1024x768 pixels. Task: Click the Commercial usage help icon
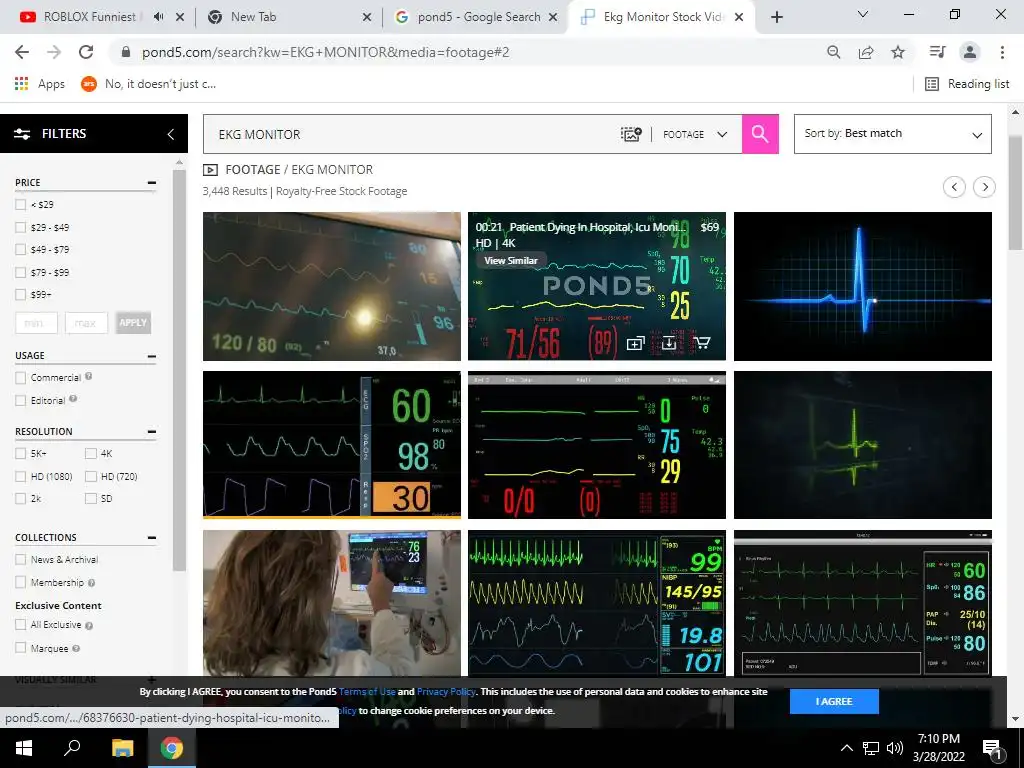pyautogui.click(x=88, y=376)
